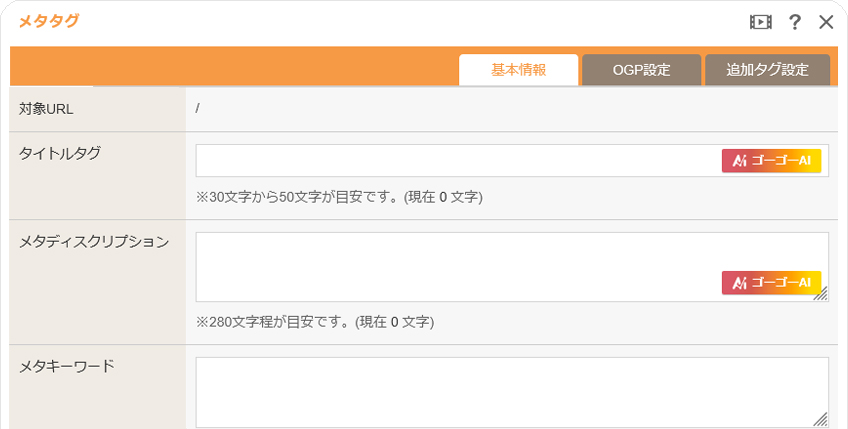Click the タイトルタグ field label

point(60,153)
